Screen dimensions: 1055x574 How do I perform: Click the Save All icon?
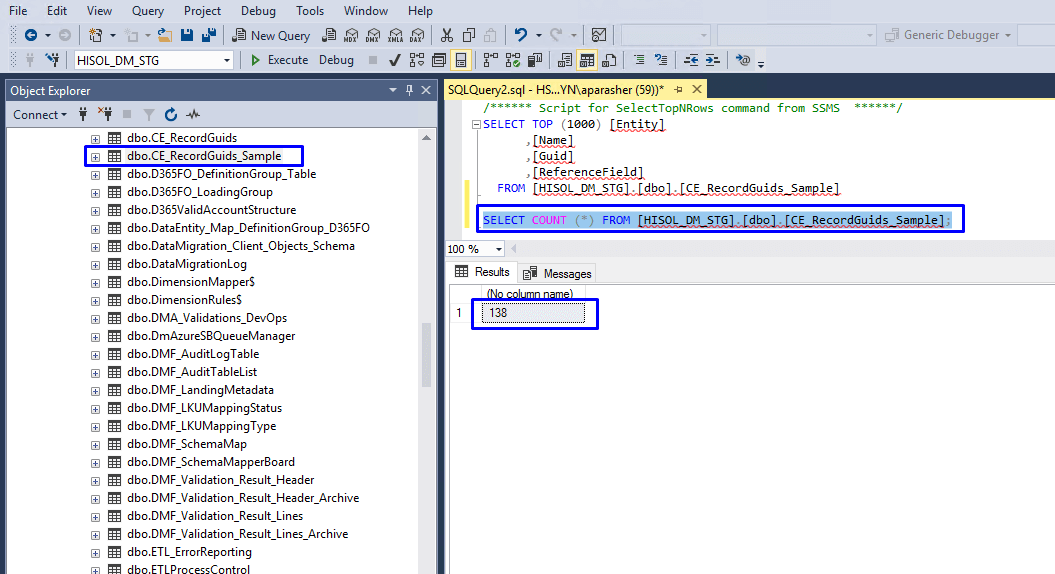(209, 35)
